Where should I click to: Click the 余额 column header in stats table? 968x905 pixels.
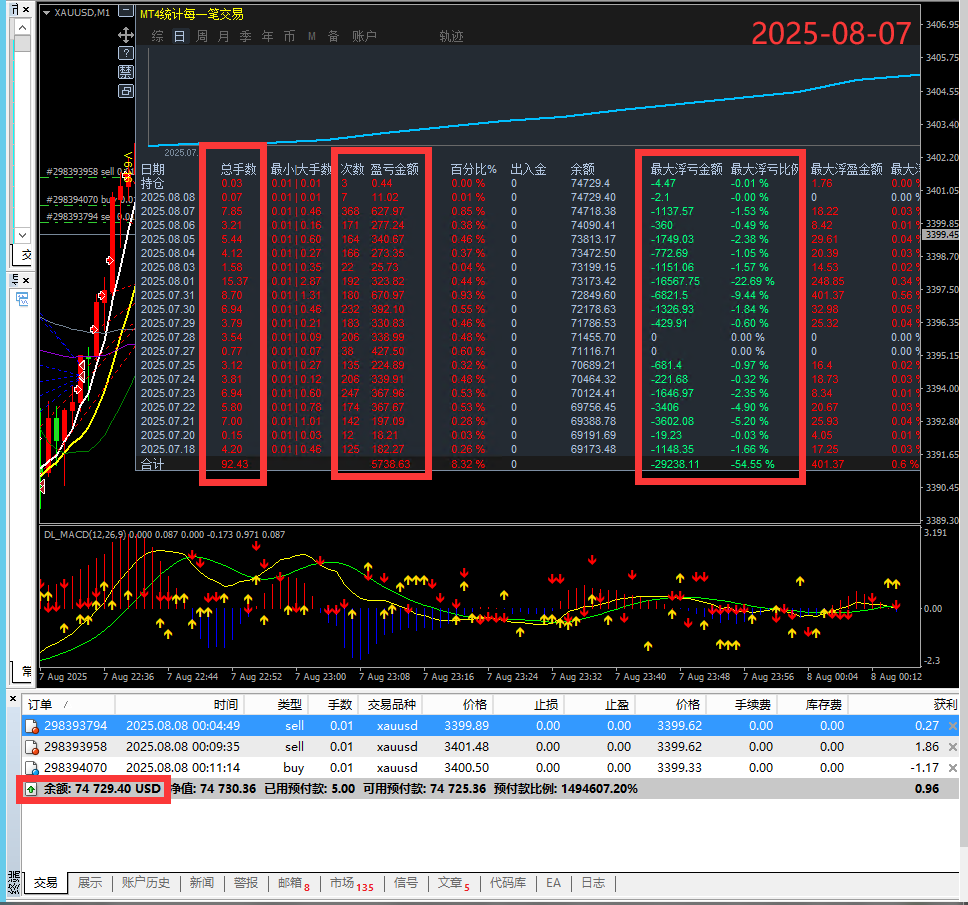[582, 169]
